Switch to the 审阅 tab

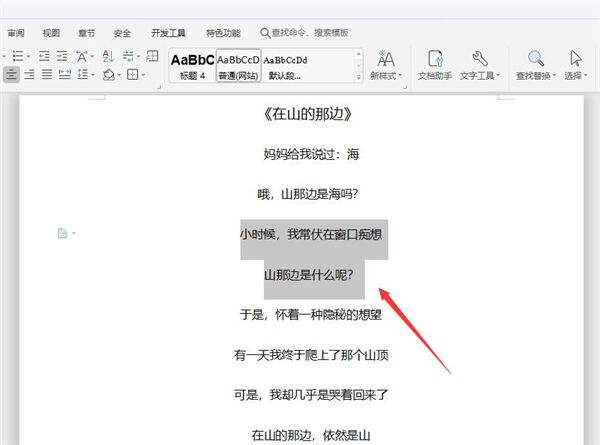16,33
